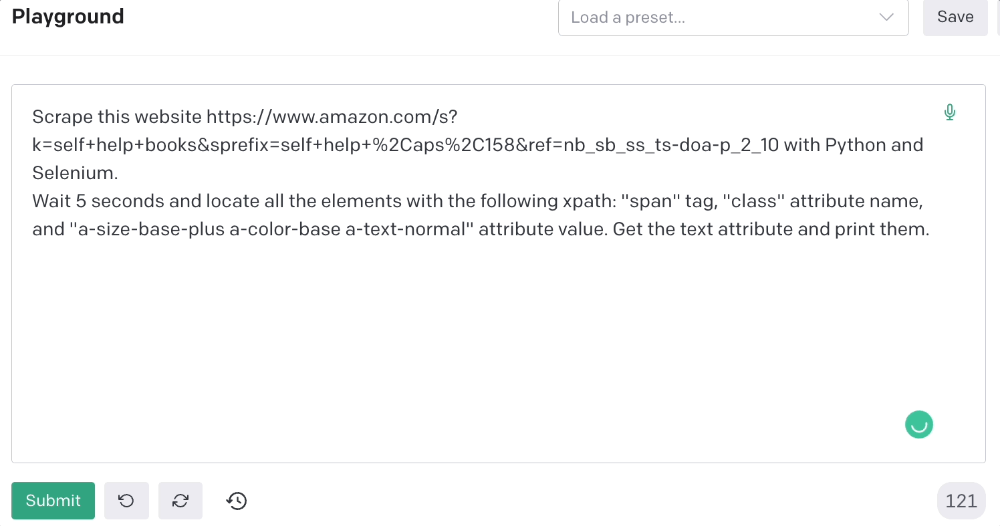The width and height of the screenshot is (1000, 526).
Task: Open the show history clock icon
Action: pos(237,500)
